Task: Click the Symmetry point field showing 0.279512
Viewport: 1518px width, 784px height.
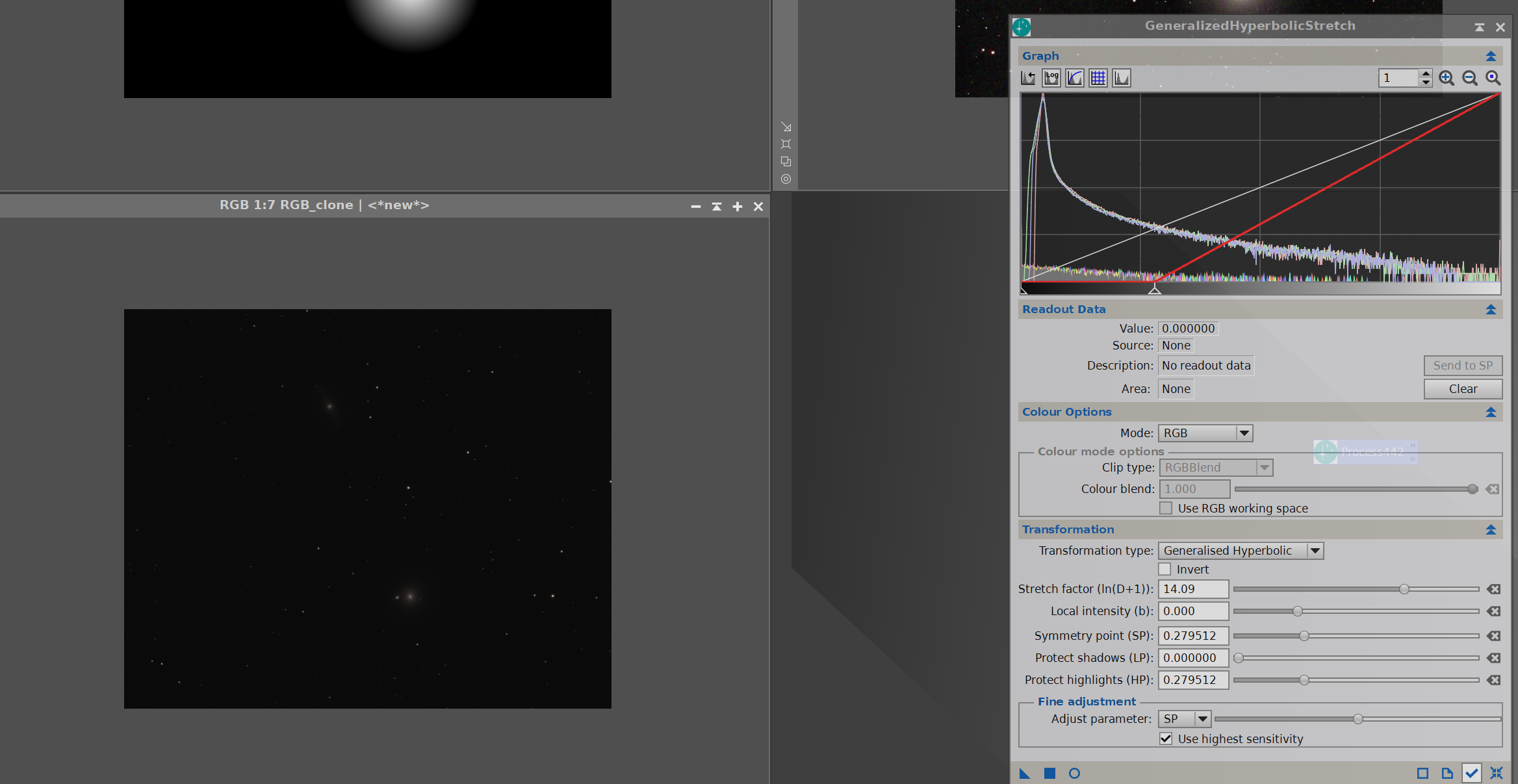Action: [1194, 636]
